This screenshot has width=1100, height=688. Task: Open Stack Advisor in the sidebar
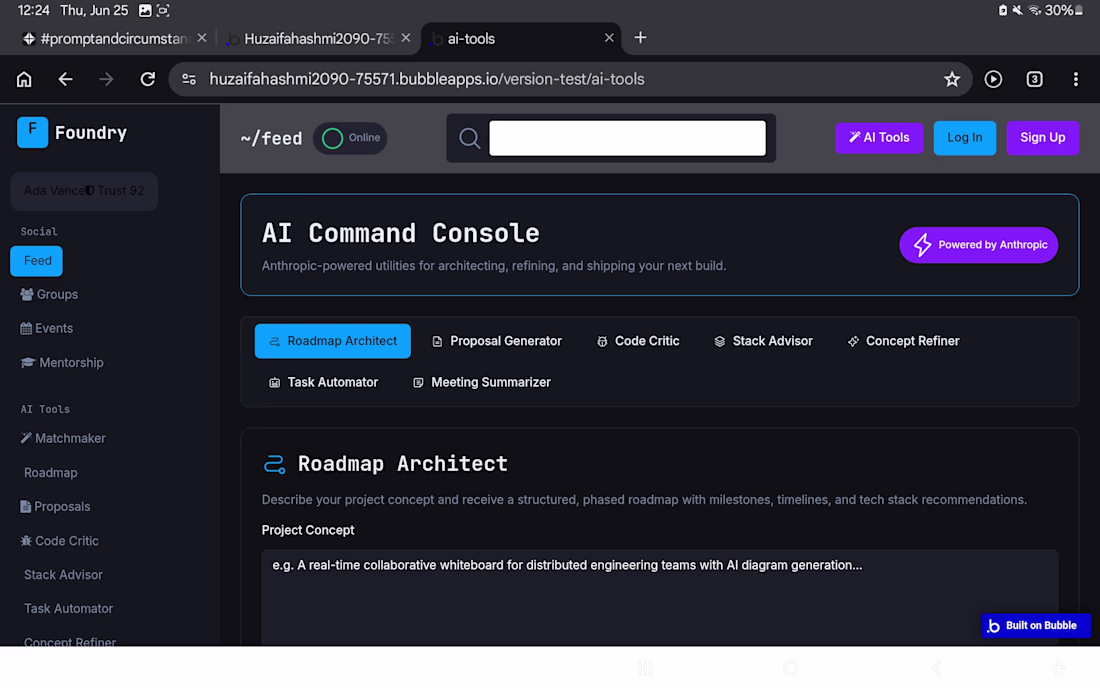[63, 574]
